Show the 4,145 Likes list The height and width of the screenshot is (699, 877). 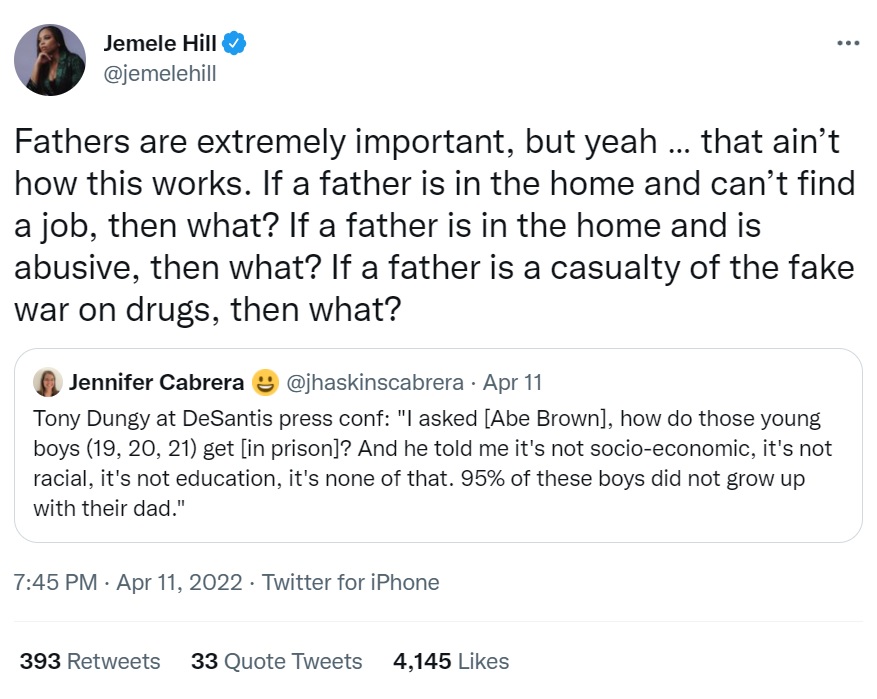(x=451, y=661)
